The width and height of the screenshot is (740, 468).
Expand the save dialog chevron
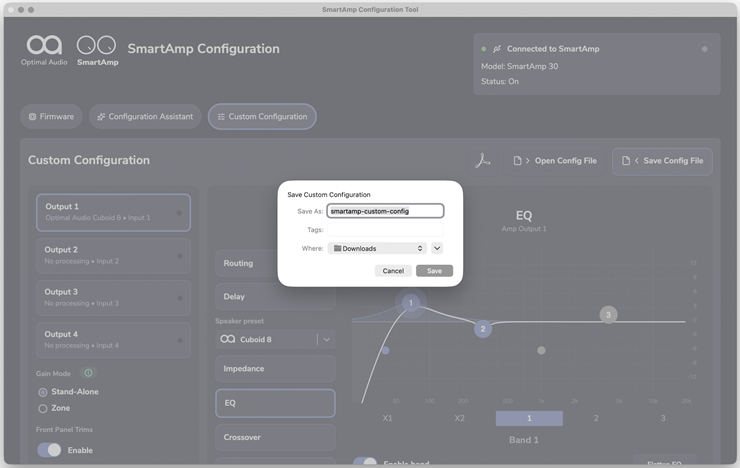click(x=437, y=248)
